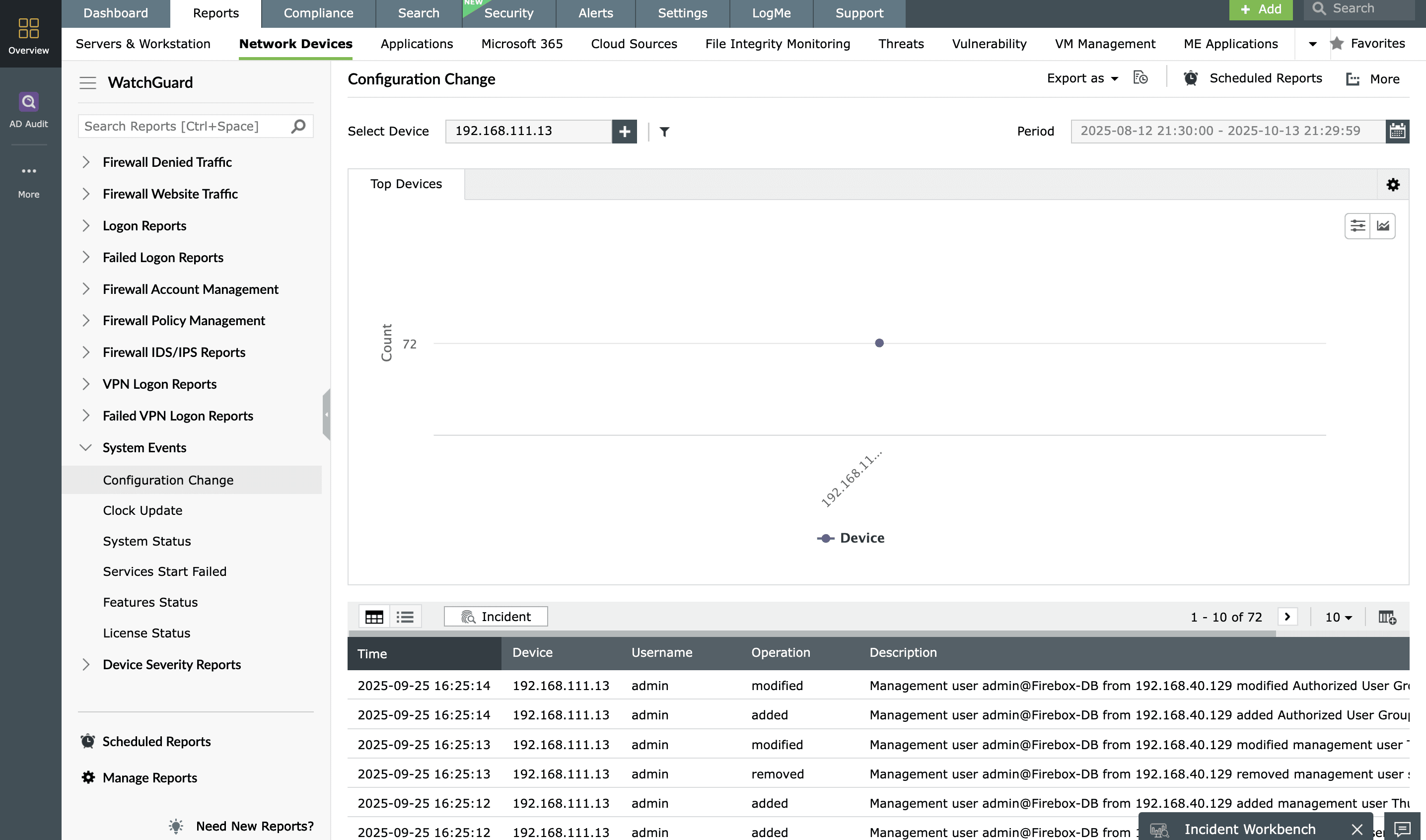Open export history clock icon
1426x840 pixels.
click(x=1140, y=78)
